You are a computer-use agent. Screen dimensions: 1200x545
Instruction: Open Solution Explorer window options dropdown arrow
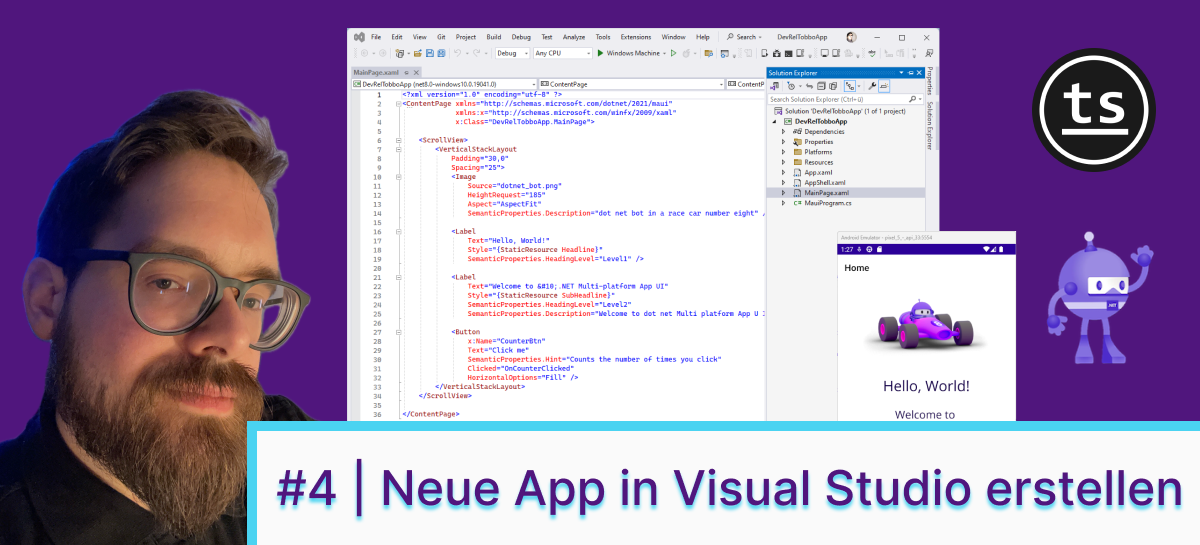[901, 73]
